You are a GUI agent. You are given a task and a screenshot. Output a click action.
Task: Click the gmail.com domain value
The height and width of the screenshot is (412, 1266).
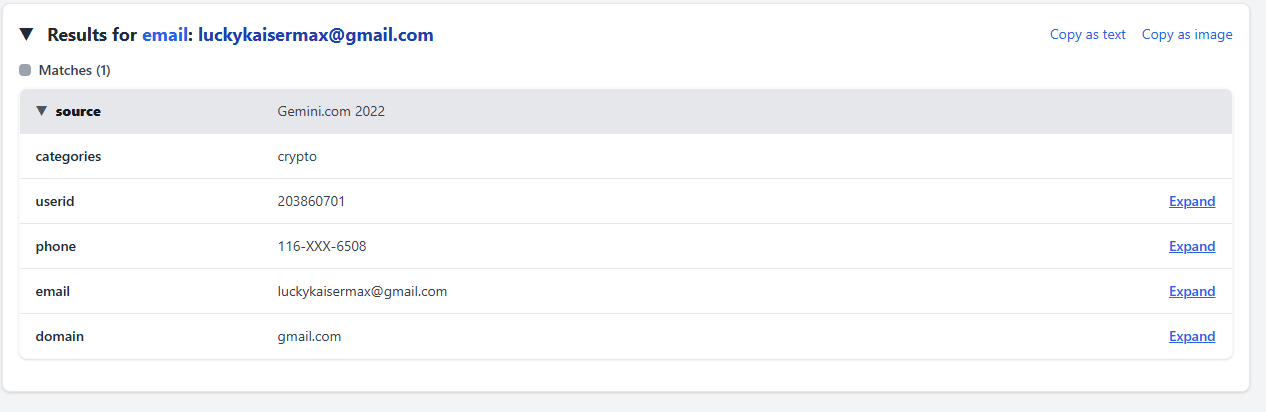tap(309, 336)
